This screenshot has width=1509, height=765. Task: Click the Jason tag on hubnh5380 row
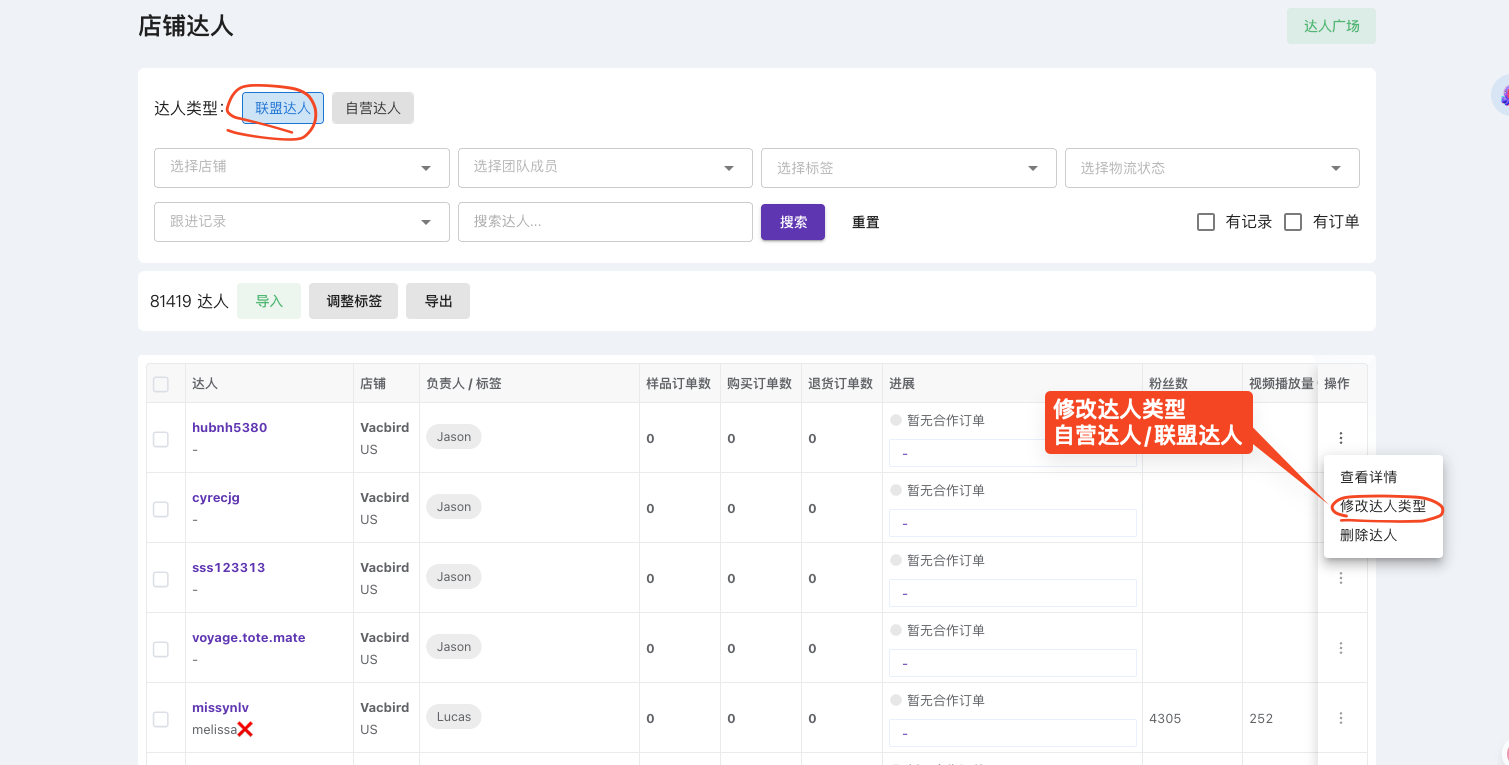coord(454,437)
